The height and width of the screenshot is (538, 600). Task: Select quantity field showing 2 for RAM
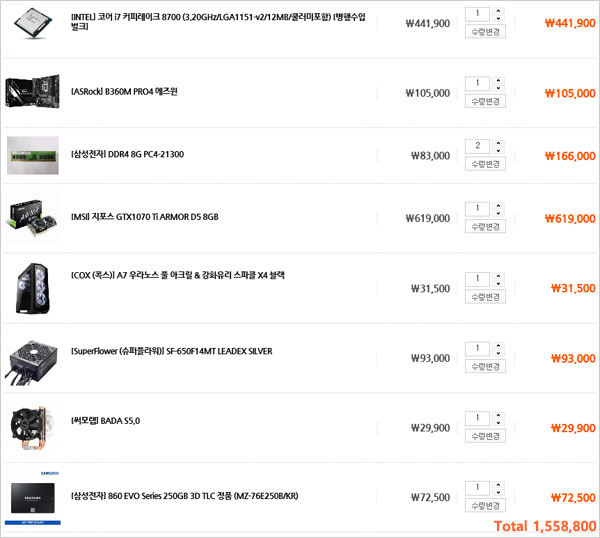tap(478, 146)
